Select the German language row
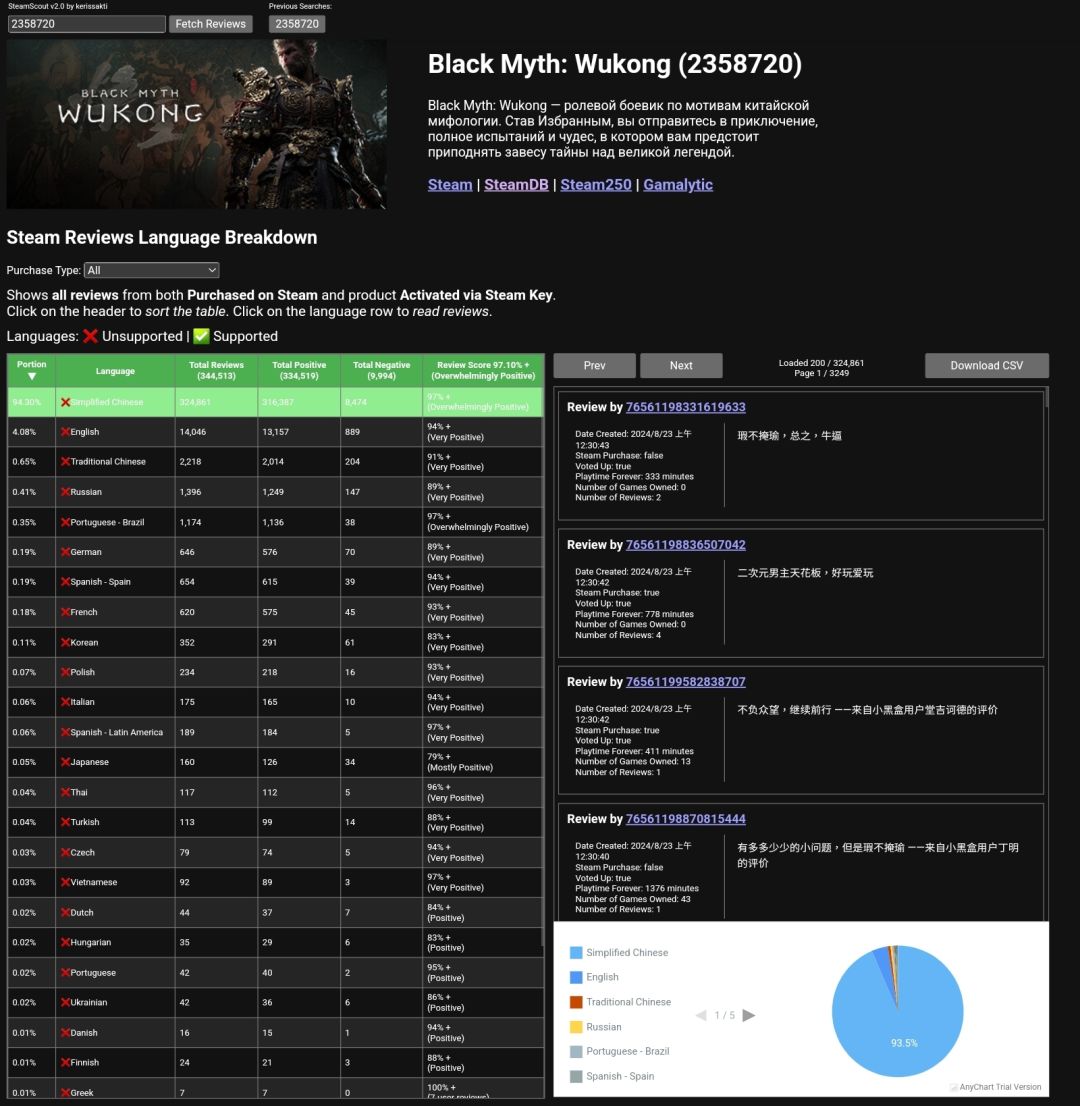The width and height of the screenshot is (1080, 1106). [275, 552]
